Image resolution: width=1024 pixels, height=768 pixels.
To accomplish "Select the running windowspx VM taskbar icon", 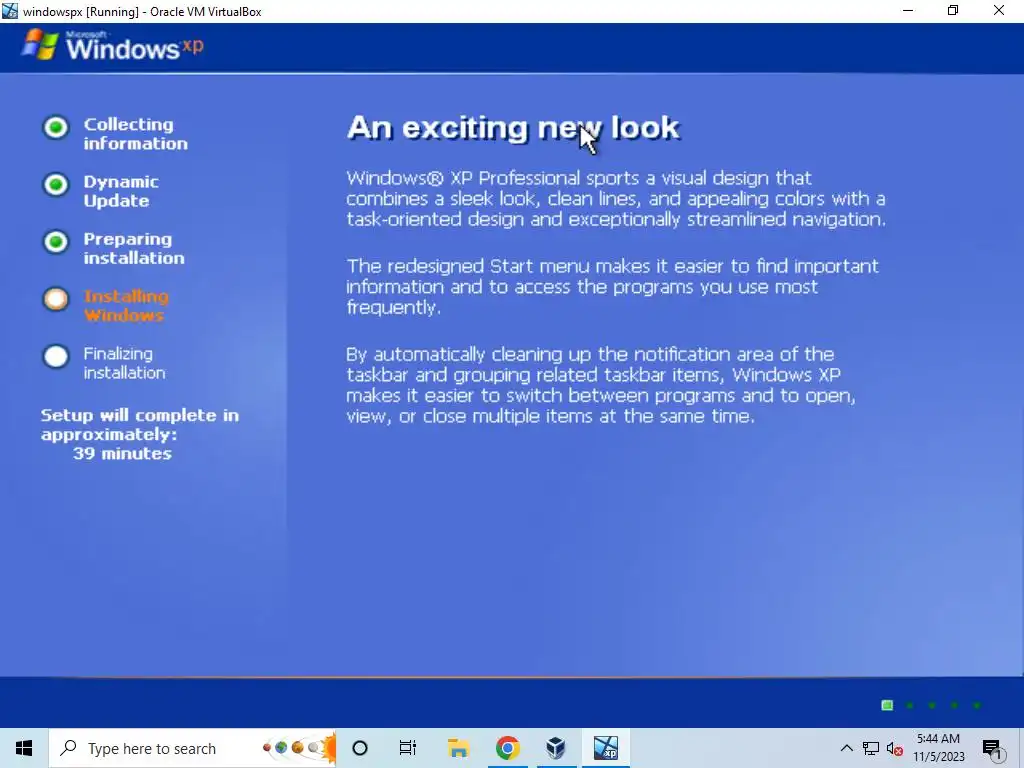I will (x=605, y=748).
